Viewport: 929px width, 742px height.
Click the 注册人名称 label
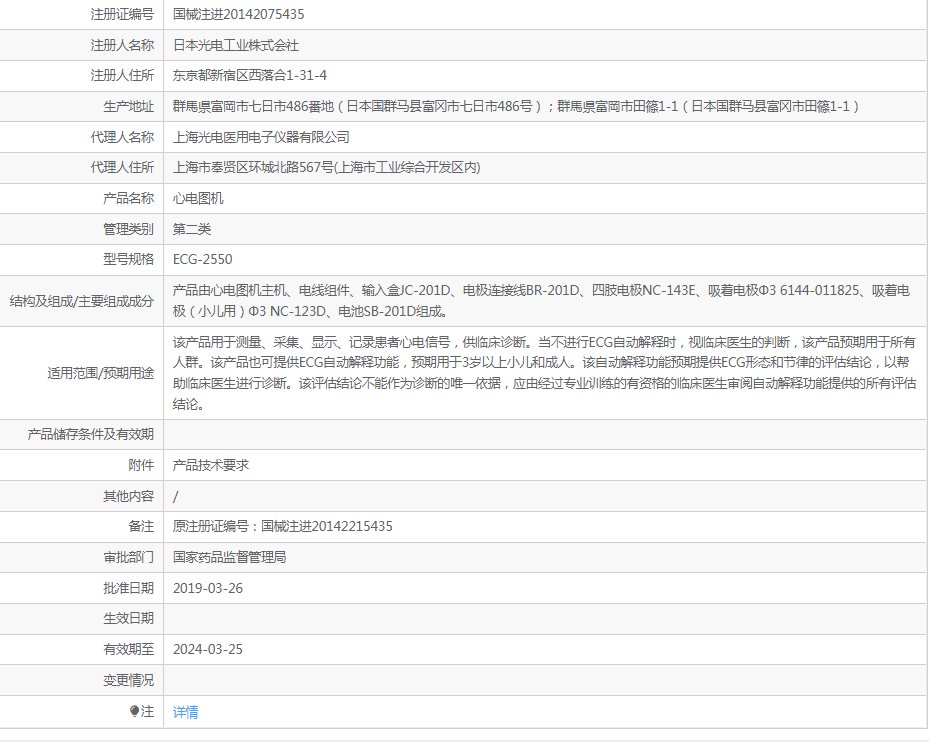tap(122, 45)
